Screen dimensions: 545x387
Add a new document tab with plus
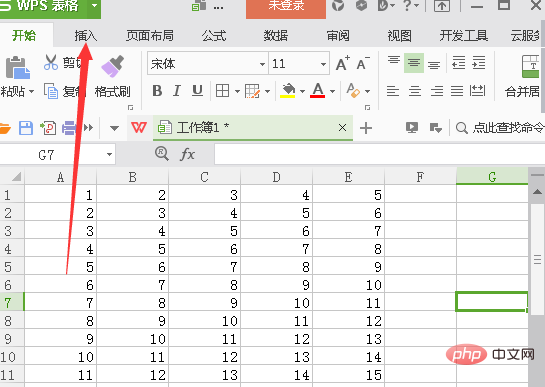366,128
